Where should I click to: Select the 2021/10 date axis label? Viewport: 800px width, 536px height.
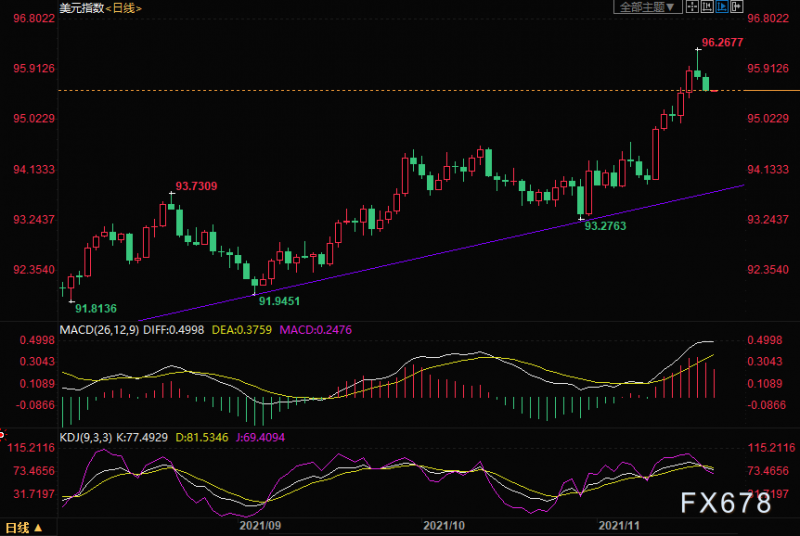444,525
